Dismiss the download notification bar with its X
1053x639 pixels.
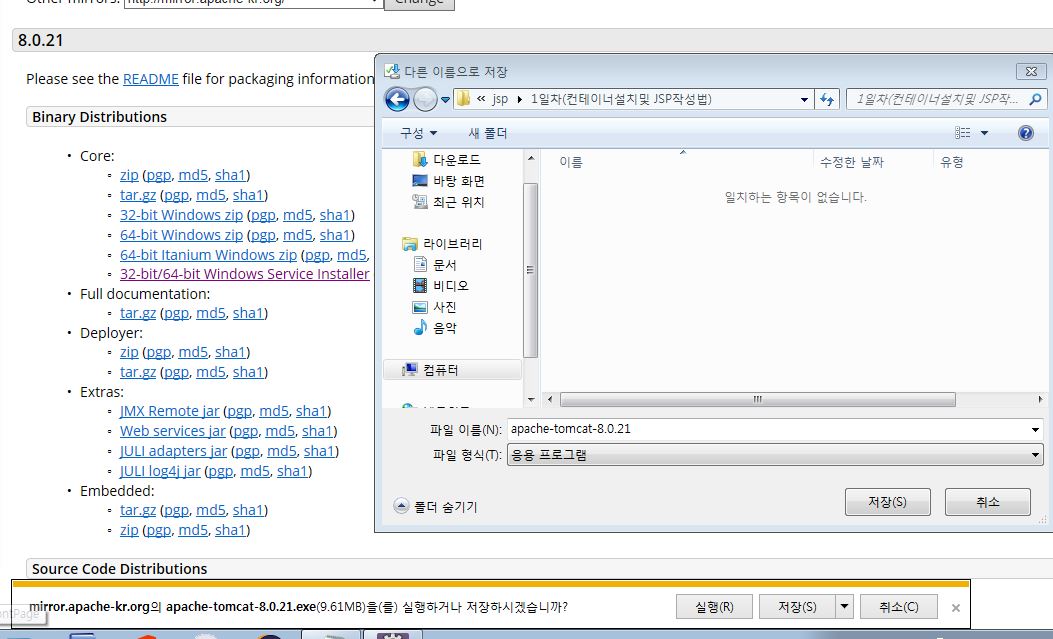click(956, 607)
